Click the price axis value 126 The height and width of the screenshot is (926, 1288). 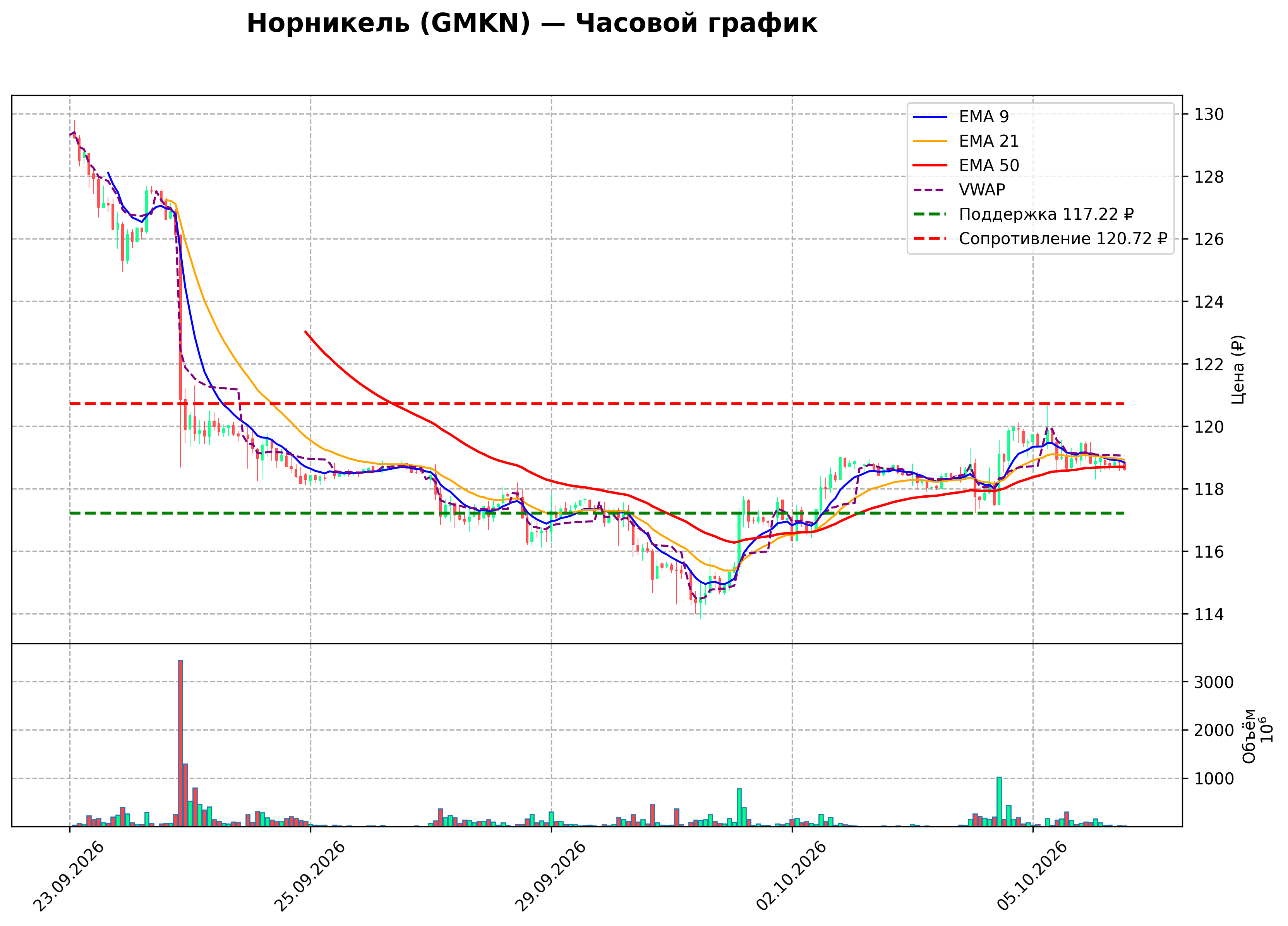click(x=1209, y=240)
